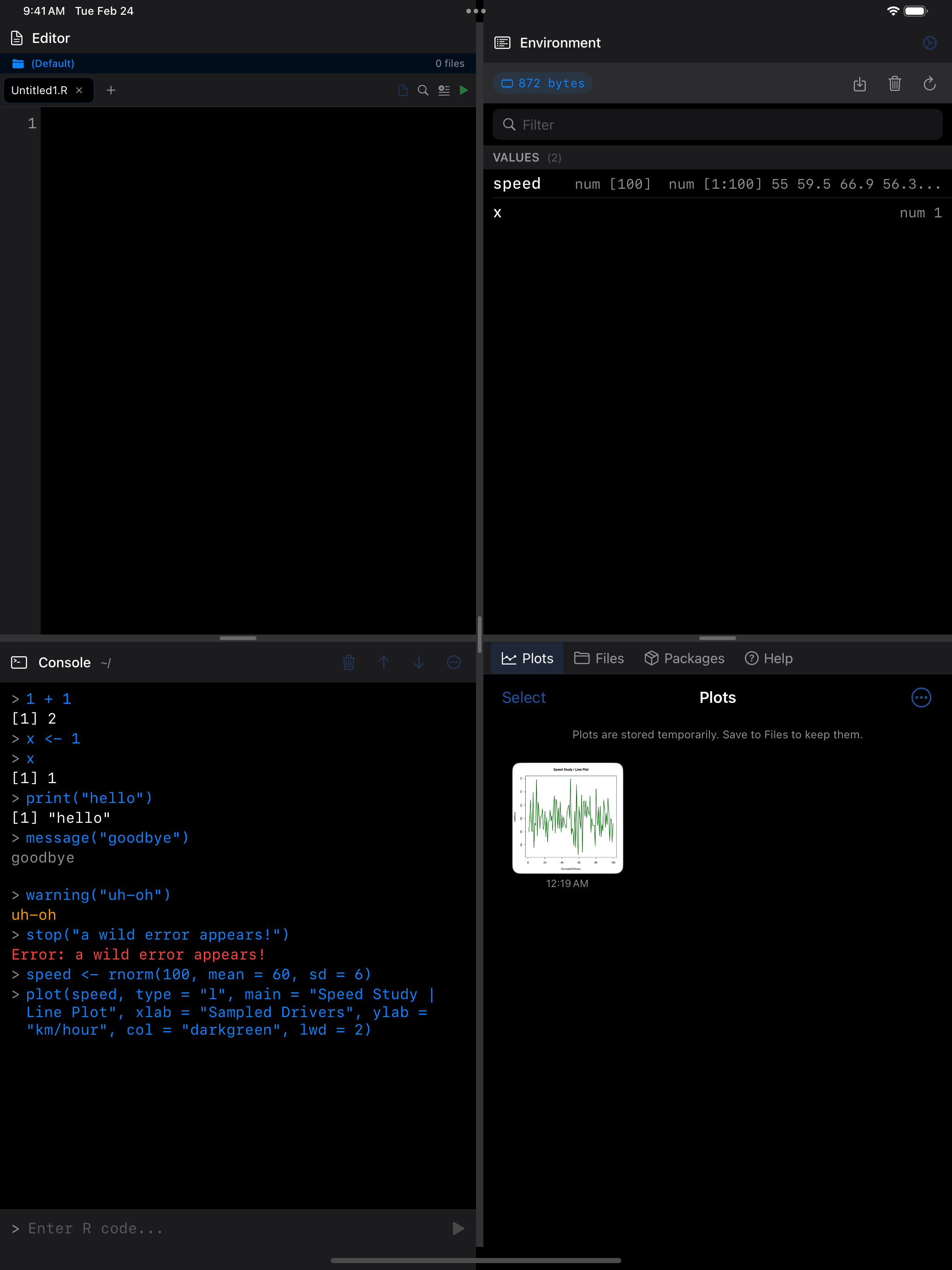Open the Plots overflow menu
Screen dimensions: 952x1270
click(921, 698)
